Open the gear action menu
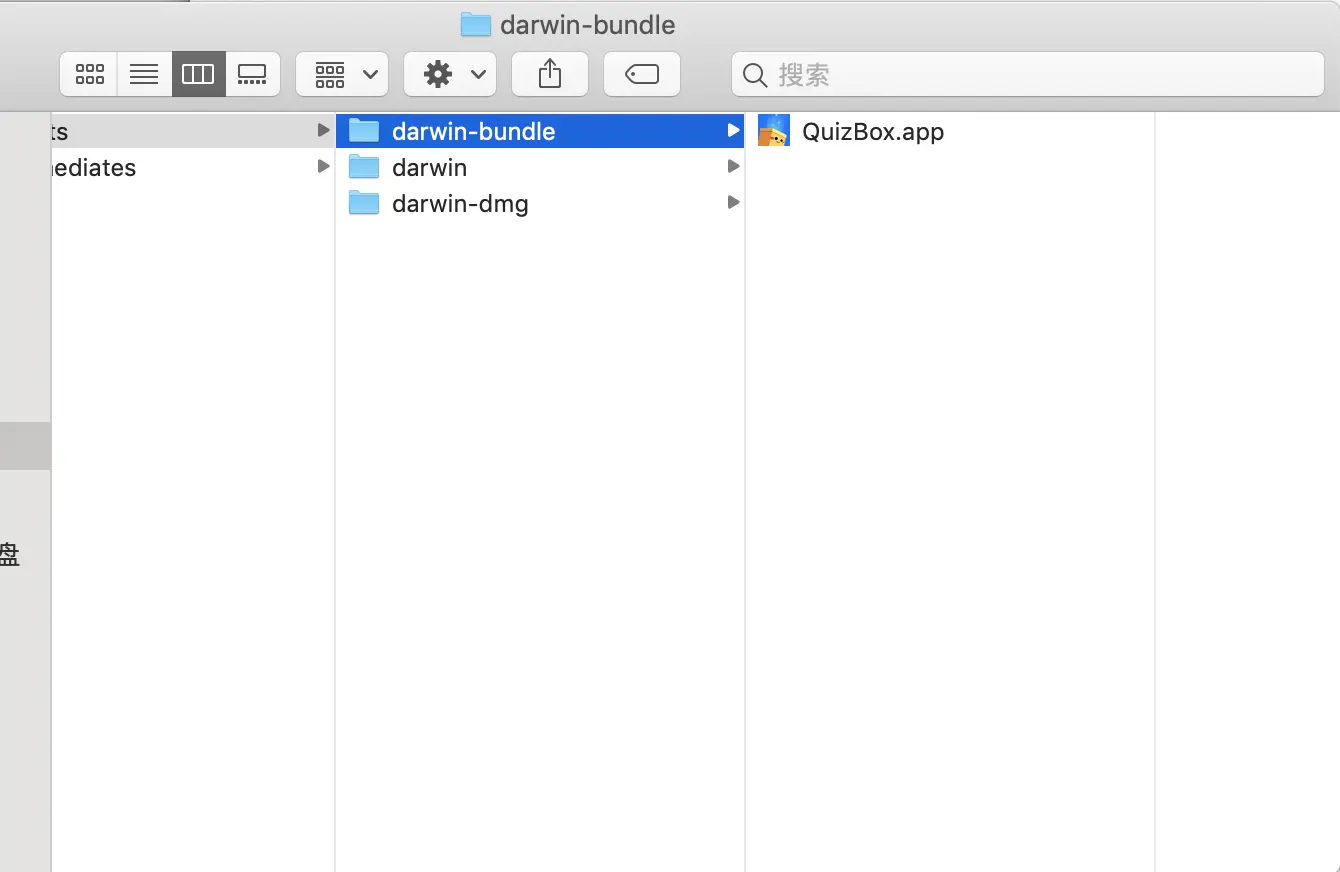Viewport: 1340px width, 872px height. pos(450,74)
